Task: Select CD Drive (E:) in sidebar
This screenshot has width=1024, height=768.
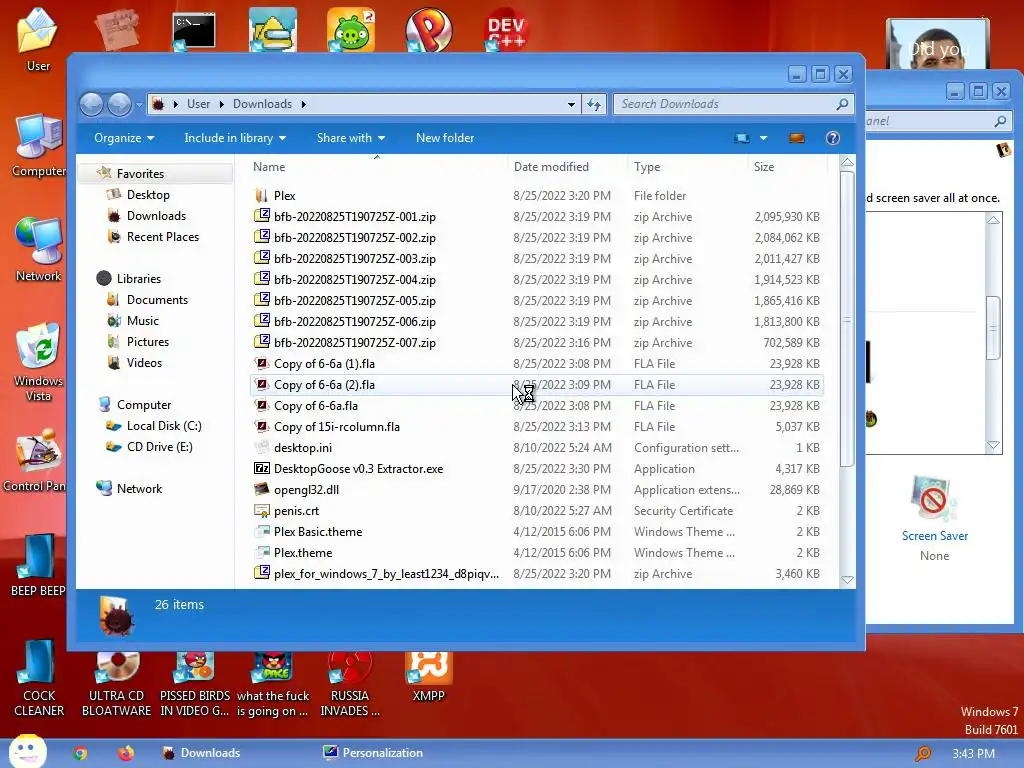Action: [159, 447]
